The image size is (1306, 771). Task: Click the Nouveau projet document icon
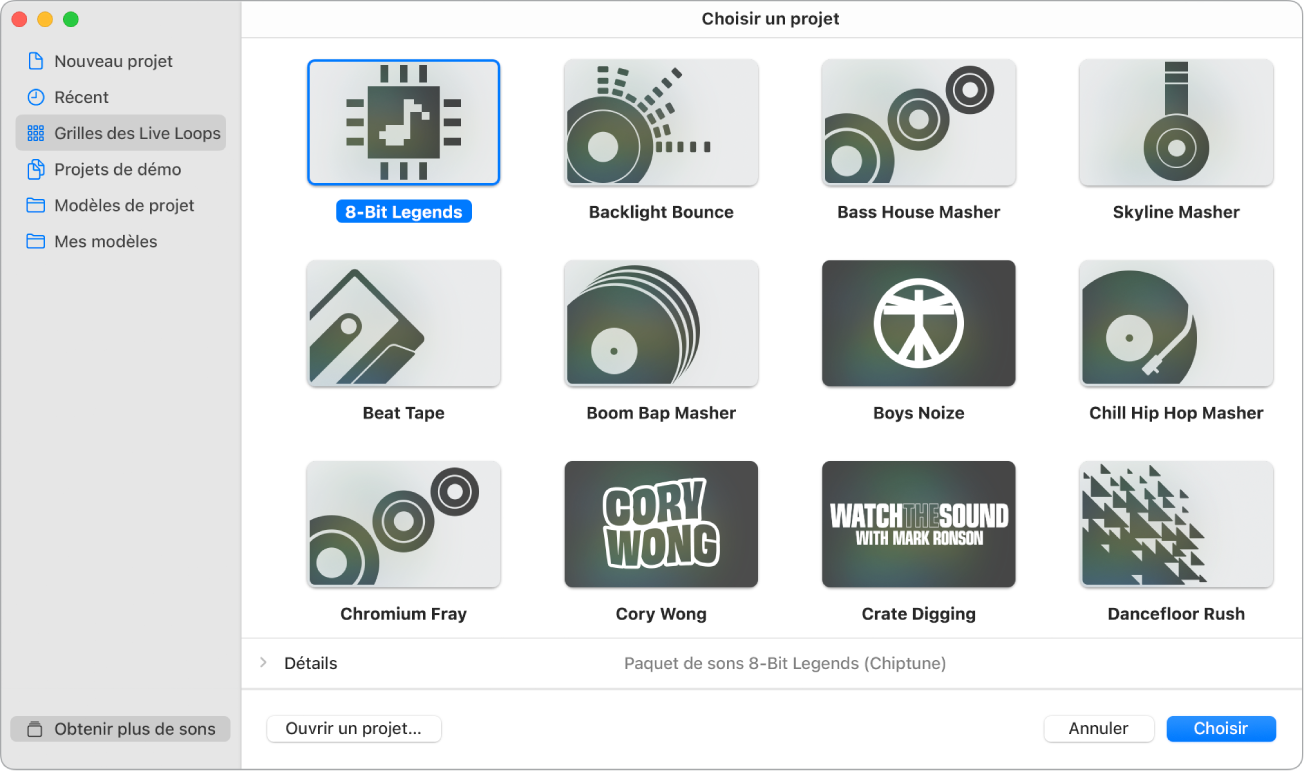[36, 61]
